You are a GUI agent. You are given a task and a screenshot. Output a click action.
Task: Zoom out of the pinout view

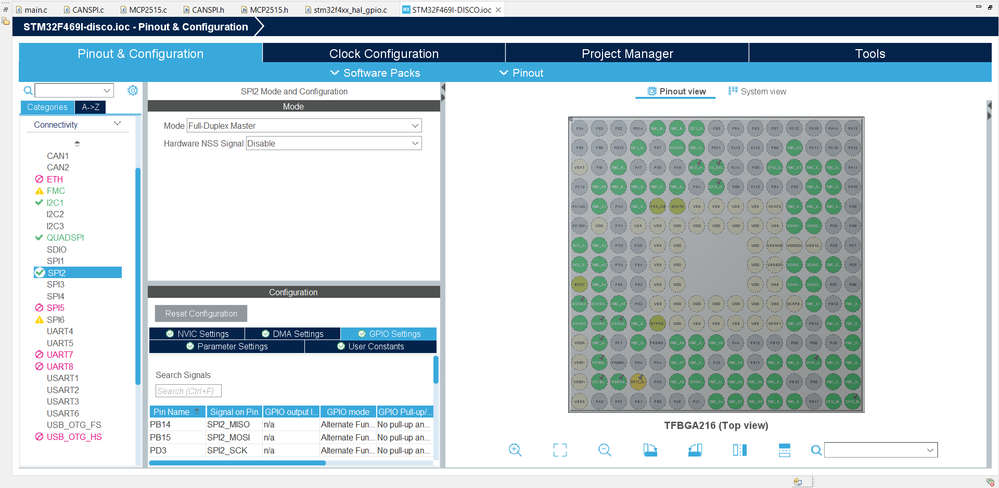coord(605,450)
